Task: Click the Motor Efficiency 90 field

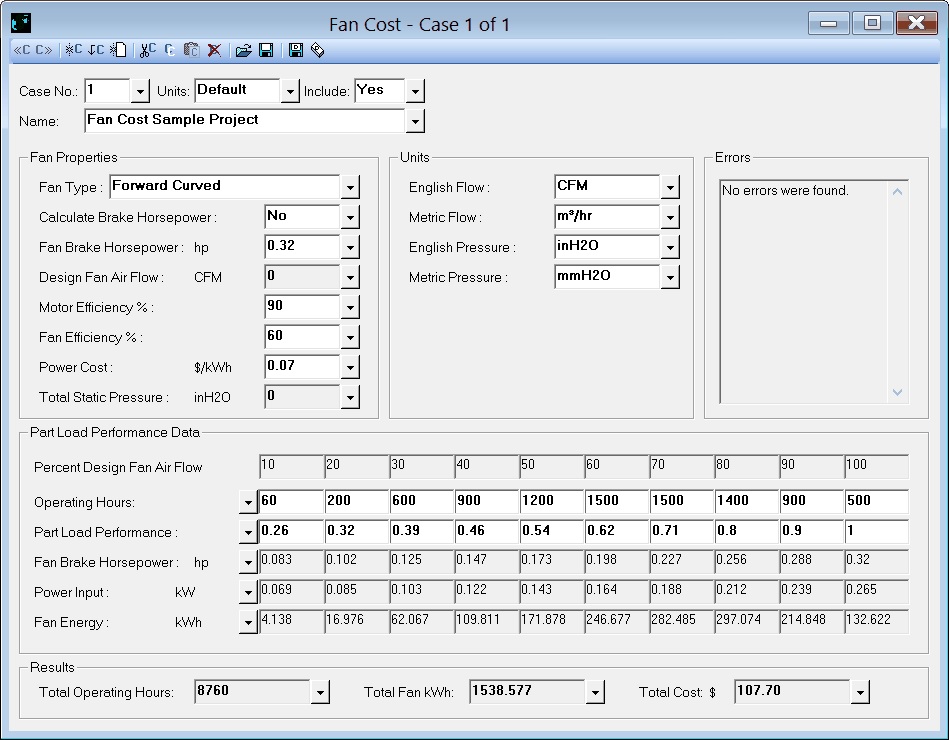Action: click(302, 307)
